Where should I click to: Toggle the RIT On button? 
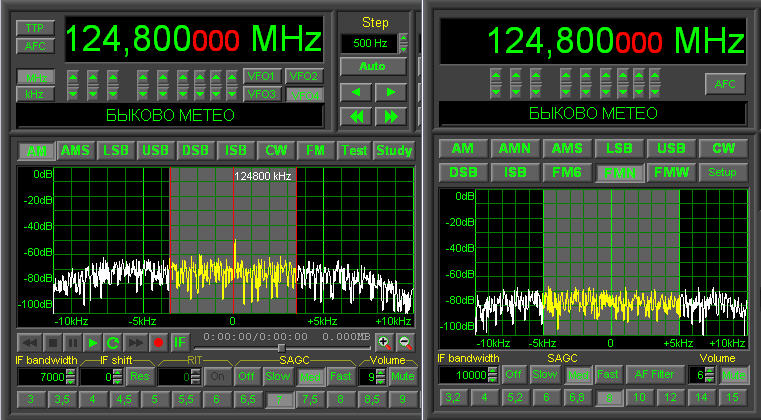click(x=217, y=376)
